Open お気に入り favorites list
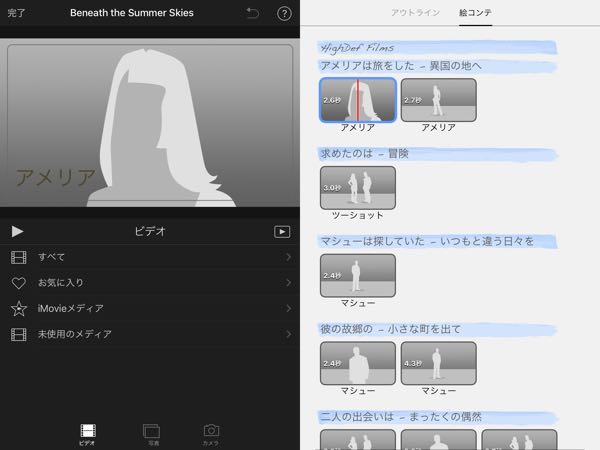600x450 pixels. (150, 283)
